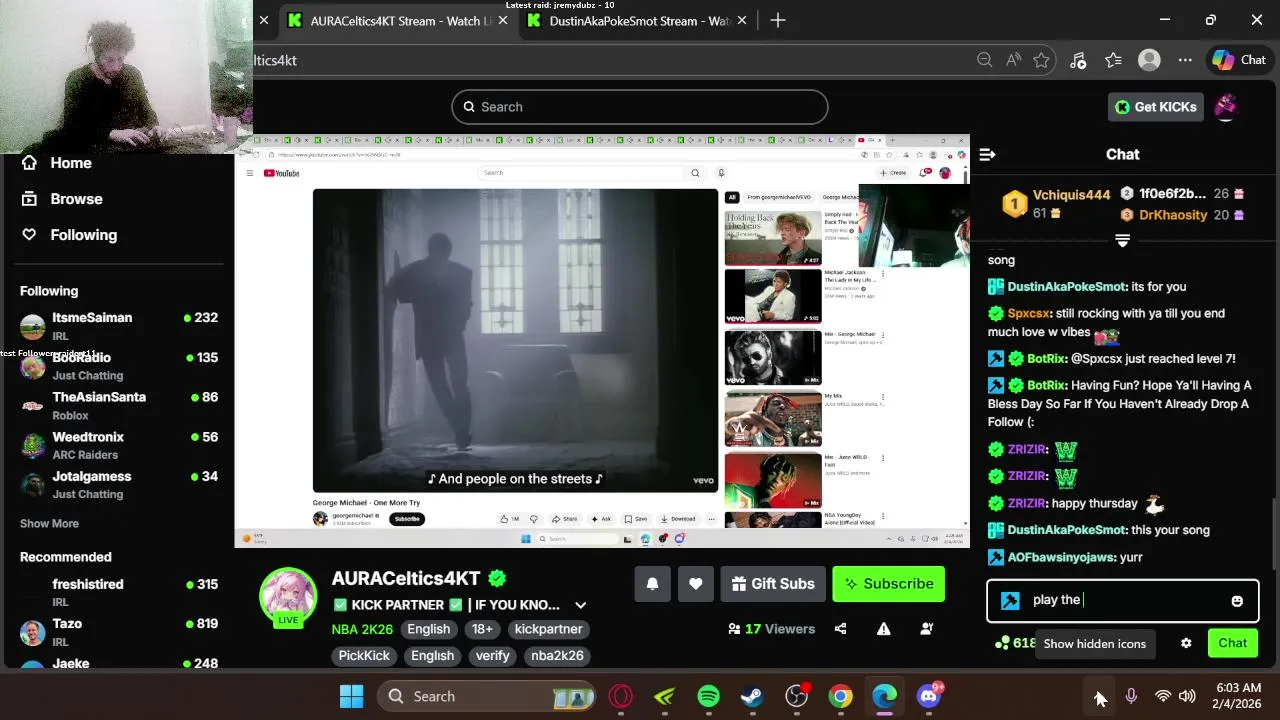Click the stream video player
1280x720 pixels.
(602, 341)
